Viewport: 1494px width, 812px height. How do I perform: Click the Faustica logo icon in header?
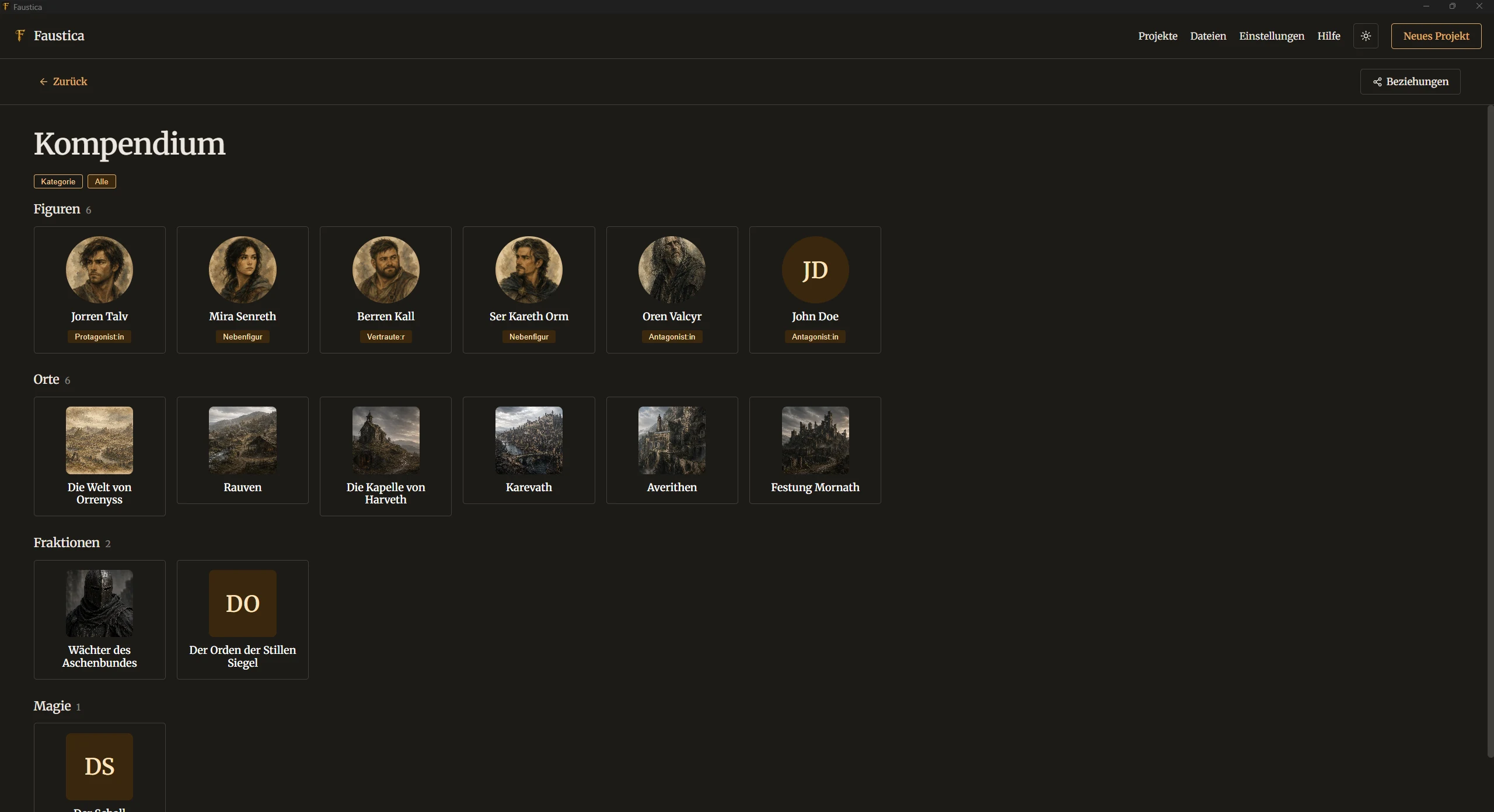(20, 36)
